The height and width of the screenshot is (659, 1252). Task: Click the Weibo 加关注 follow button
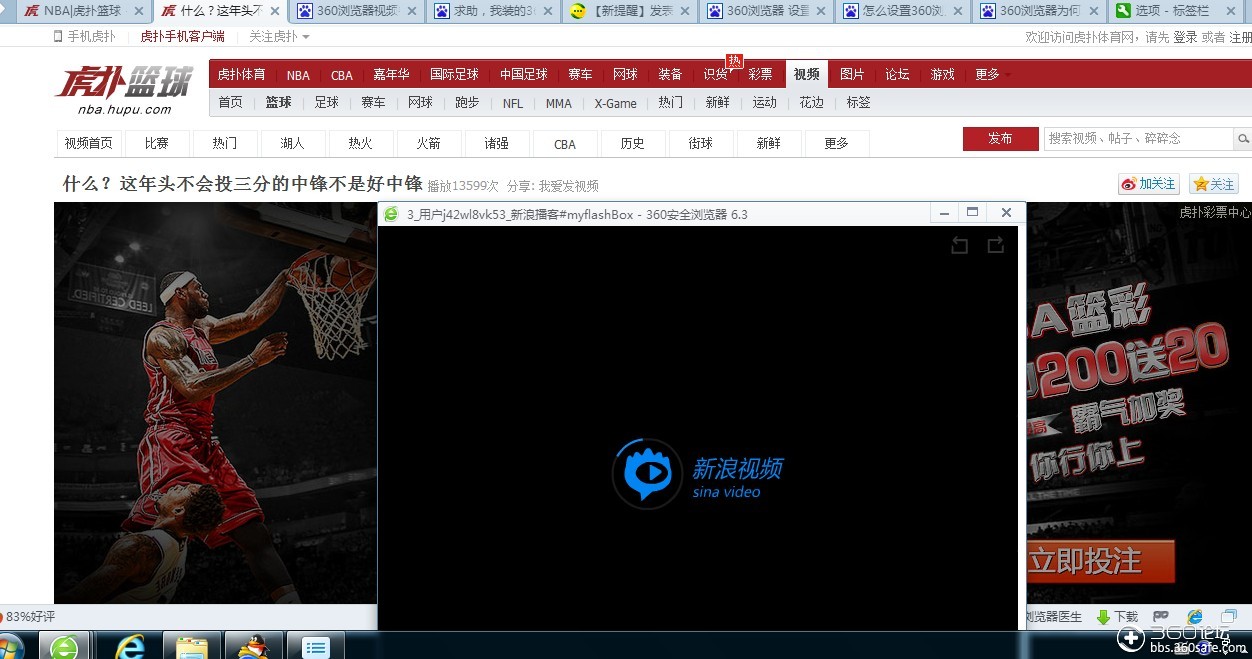[x=1148, y=184]
